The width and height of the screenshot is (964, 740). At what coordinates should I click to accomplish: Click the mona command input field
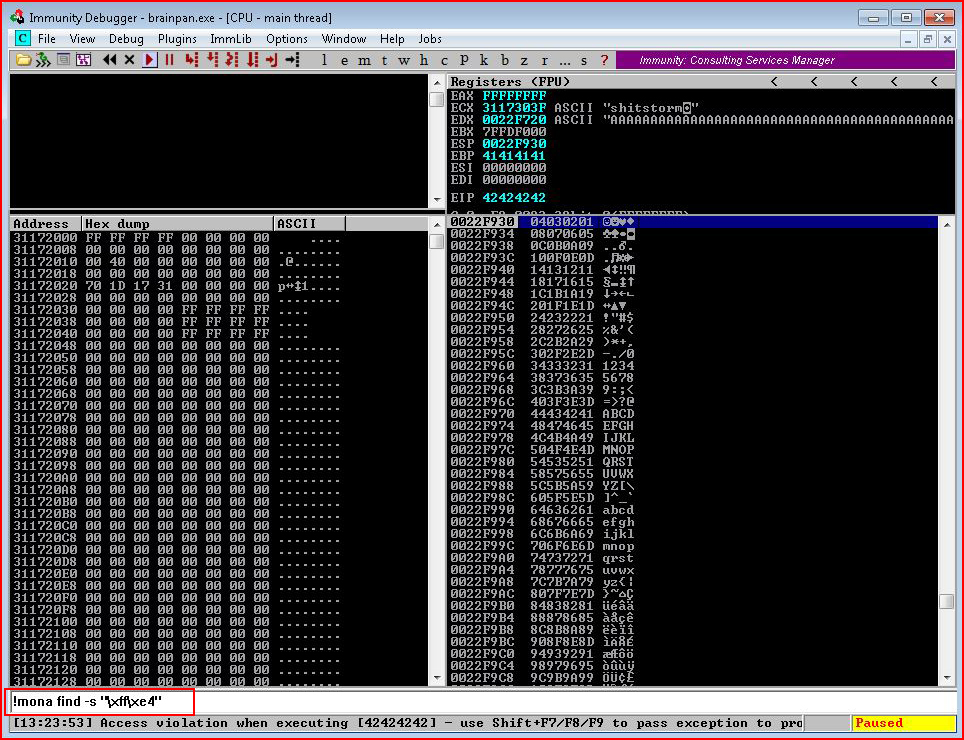[x=482, y=701]
